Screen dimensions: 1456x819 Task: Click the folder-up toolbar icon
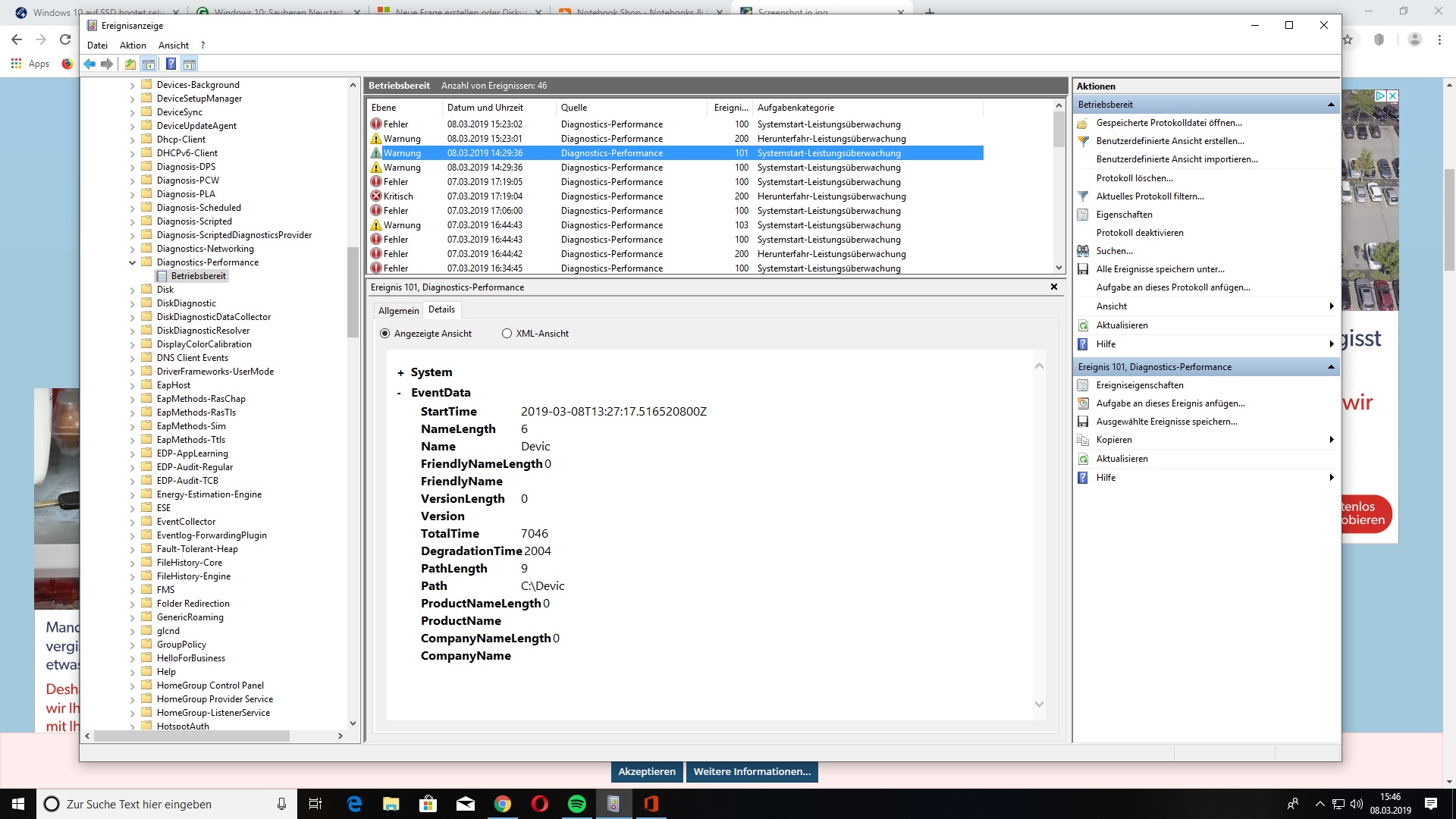130,64
